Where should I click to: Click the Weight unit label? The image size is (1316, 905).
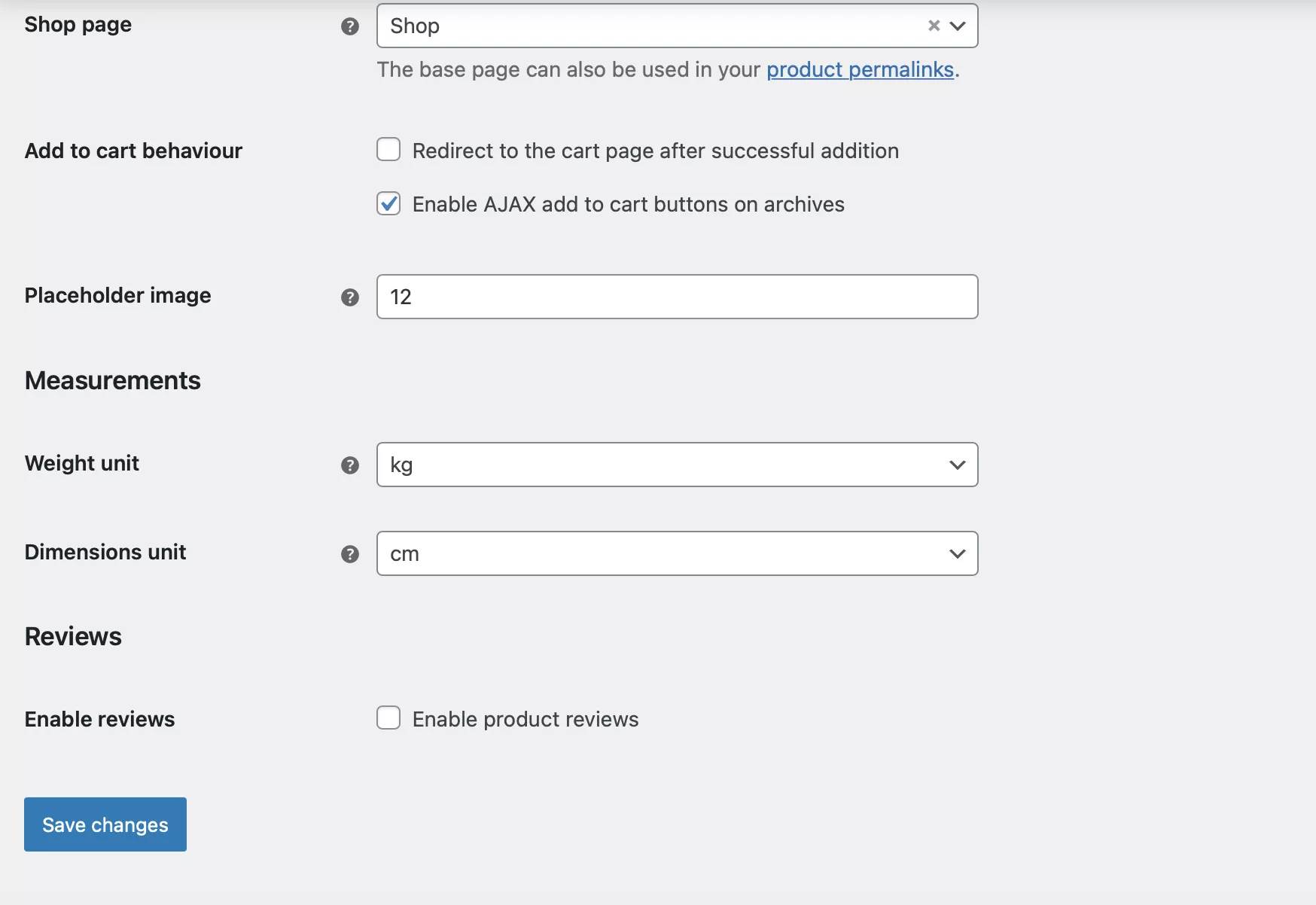[x=82, y=463]
